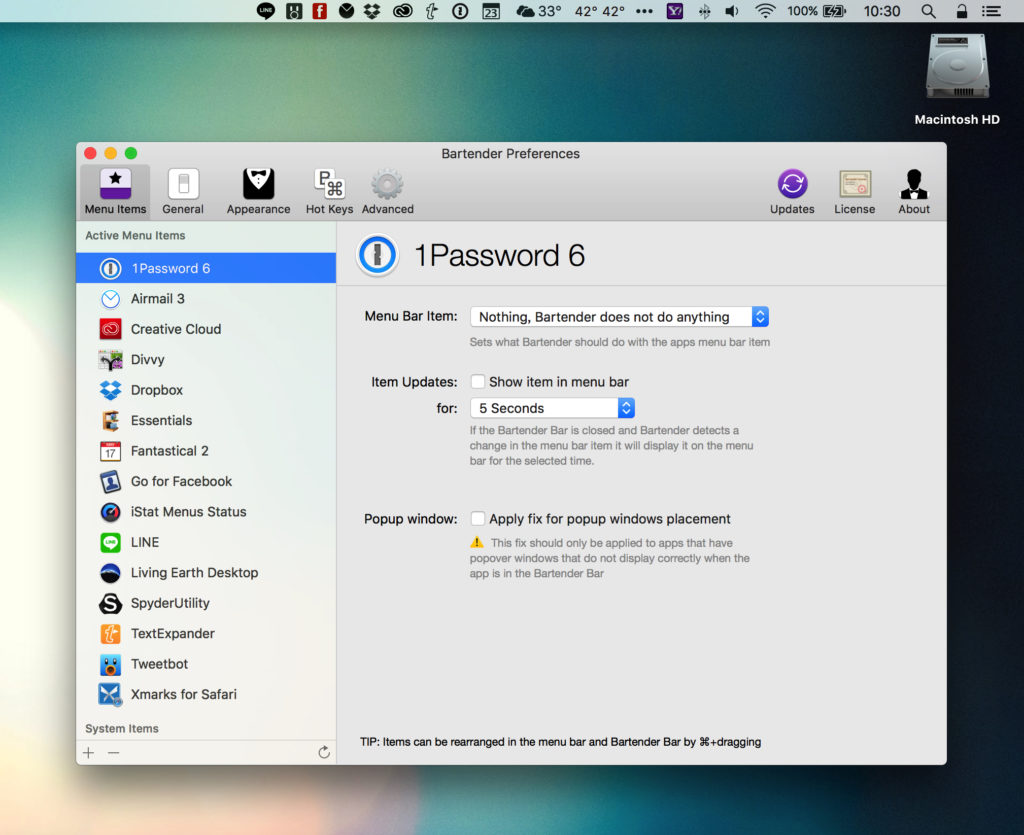
Task: Select iStat Menus Status entry
Action: (x=188, y=512)
